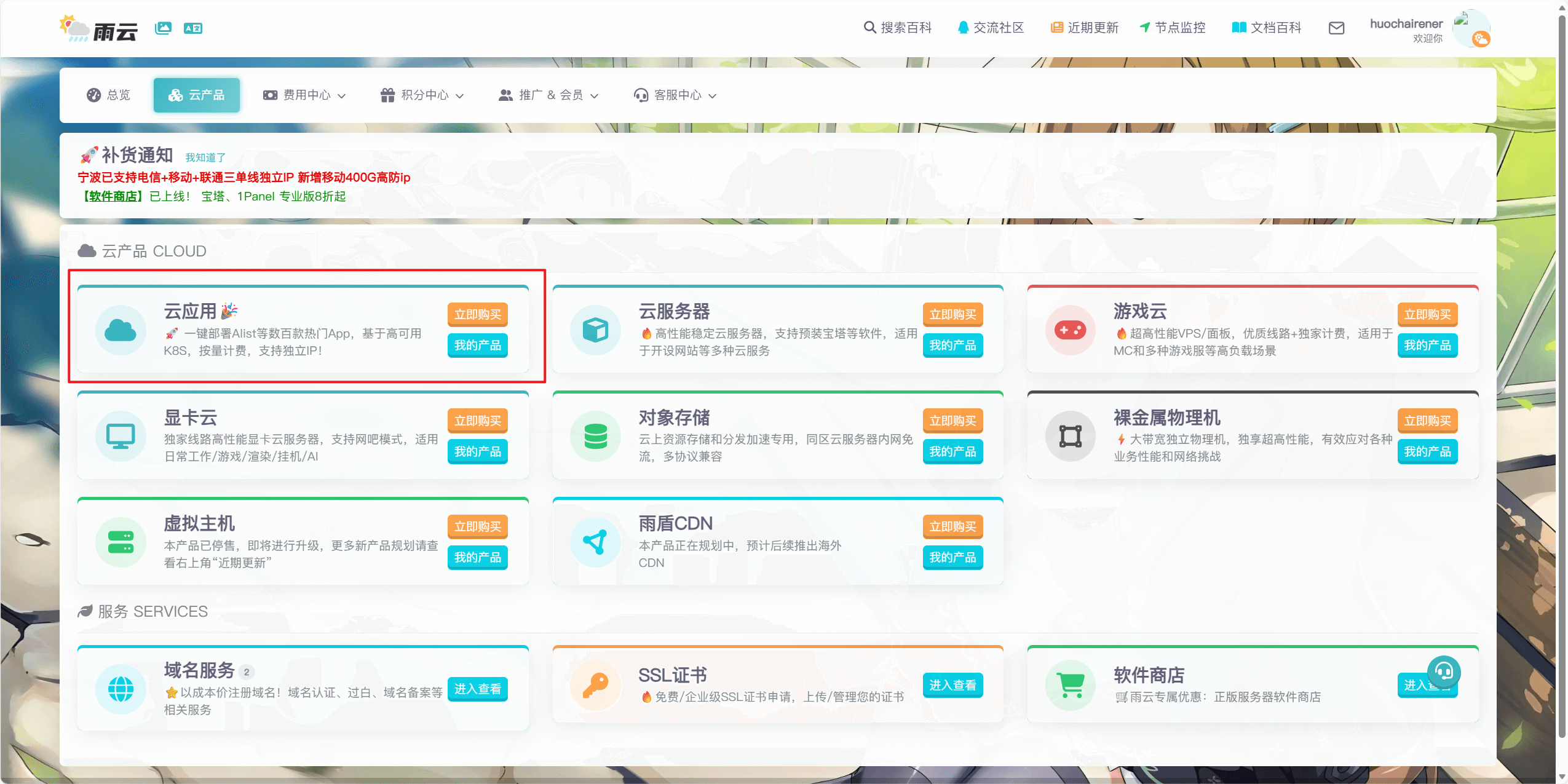The height and width of the screenshot is (784, 1568).
Task: Select the 云产品 tab
Action: tap(197, 95)
